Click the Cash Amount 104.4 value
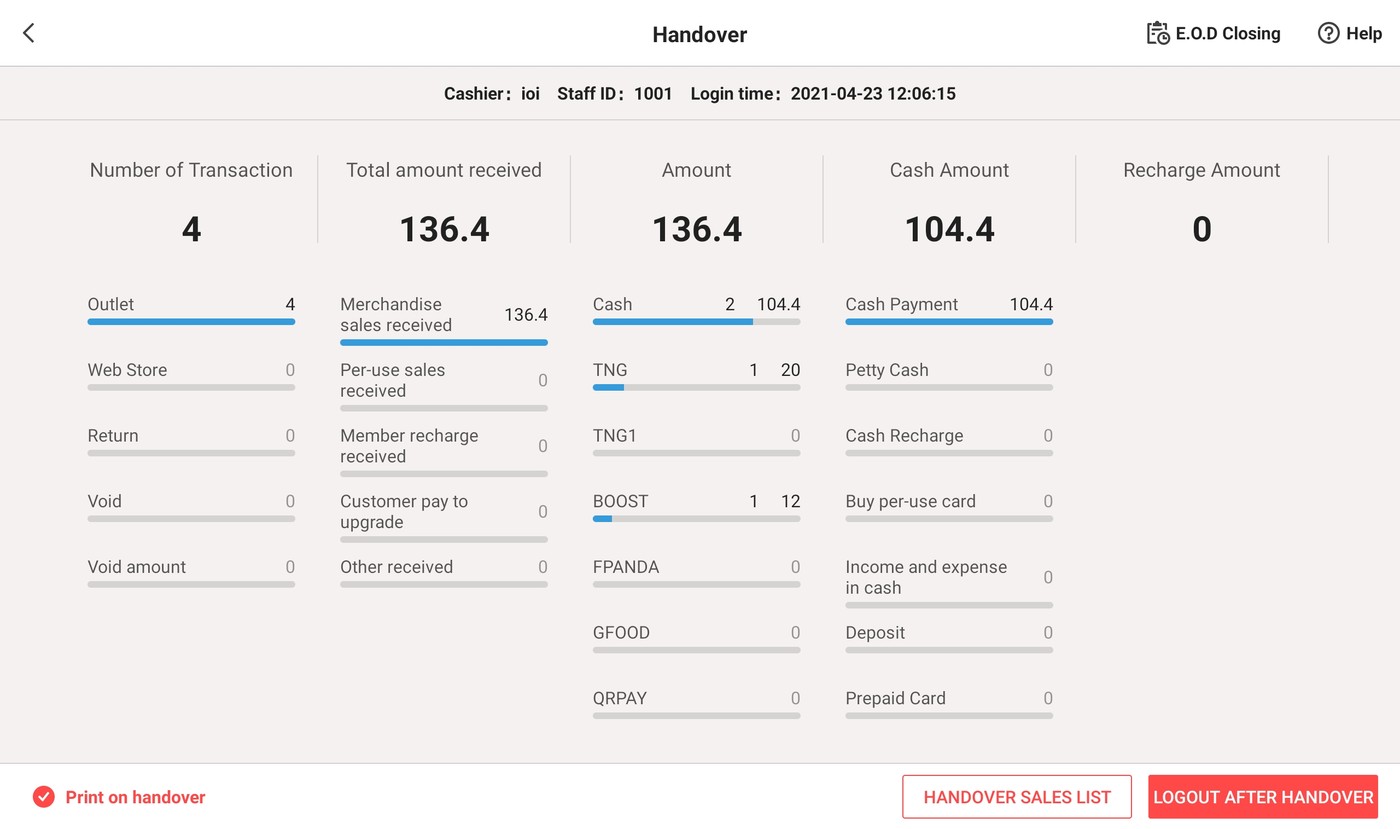 pyautogui.click(x=949, y=230)
